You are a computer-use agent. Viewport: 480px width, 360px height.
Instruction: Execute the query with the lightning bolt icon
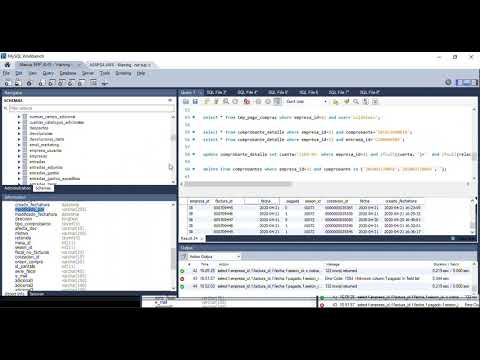click(207, 101)
